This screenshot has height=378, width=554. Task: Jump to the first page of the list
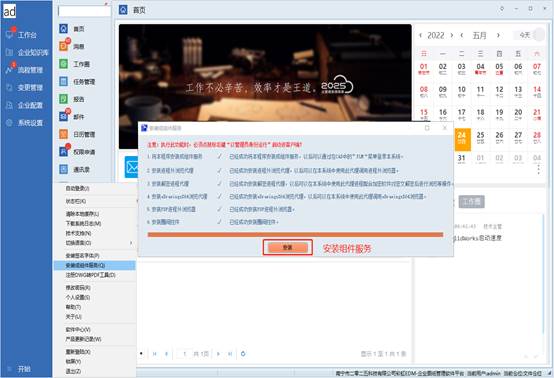(154, 354)
